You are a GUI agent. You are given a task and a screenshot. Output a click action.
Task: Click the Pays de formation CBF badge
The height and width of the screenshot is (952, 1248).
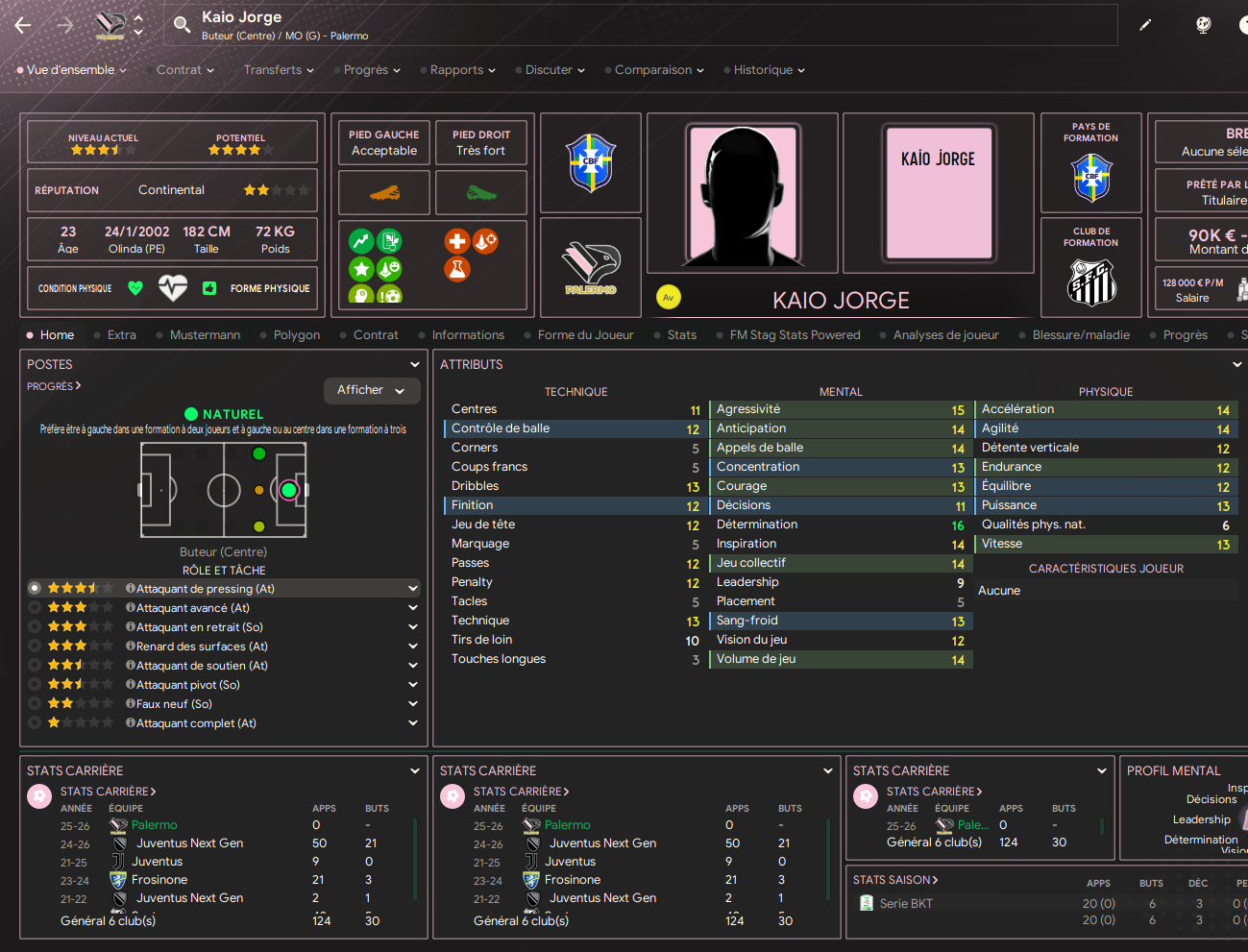pyautogui.click(x=1091, y=178)
